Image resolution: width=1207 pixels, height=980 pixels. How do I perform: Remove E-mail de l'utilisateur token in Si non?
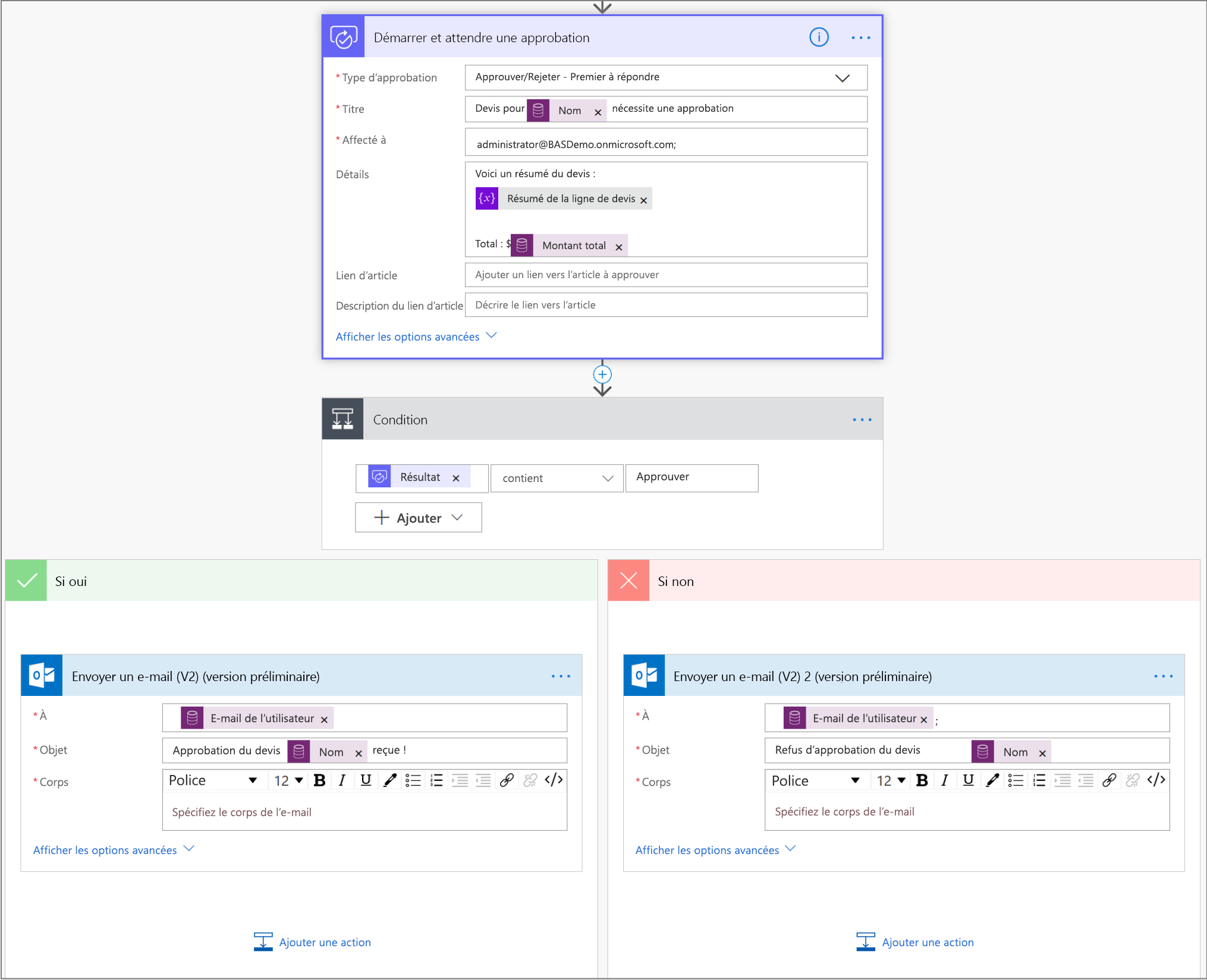pyautogui.click(x=923, y=720)
